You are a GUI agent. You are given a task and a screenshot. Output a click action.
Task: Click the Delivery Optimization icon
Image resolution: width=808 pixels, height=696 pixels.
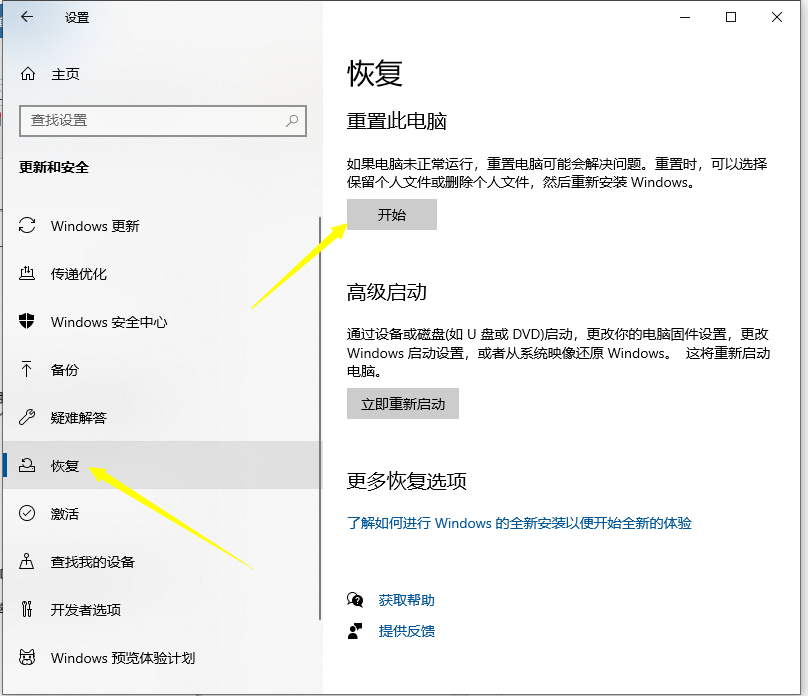(x=28, y=274)
